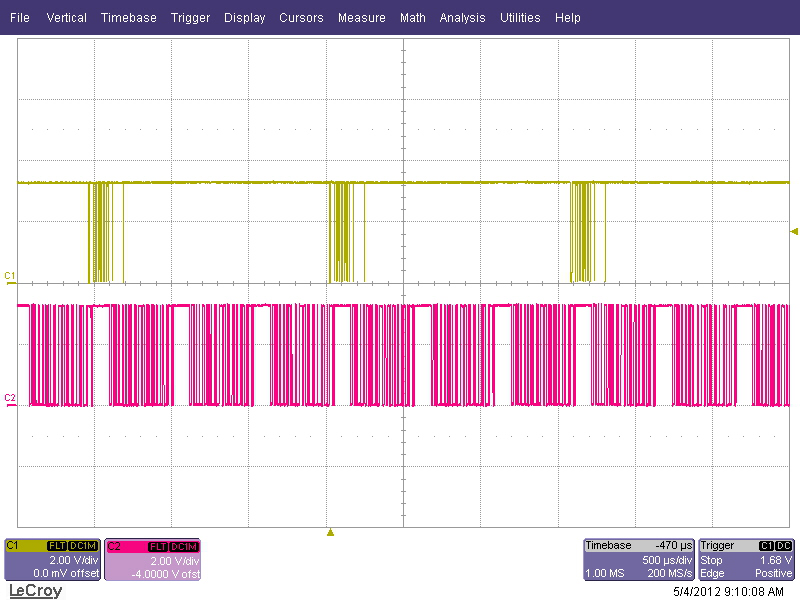800x600 pixels.
Task: Click the C1 ground level marker
Action: point(10,277)
